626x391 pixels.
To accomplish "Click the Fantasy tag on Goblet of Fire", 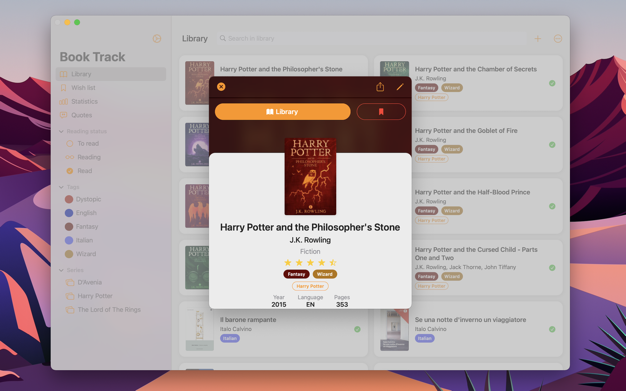I will pyautogui.click(x=426, y=149).
